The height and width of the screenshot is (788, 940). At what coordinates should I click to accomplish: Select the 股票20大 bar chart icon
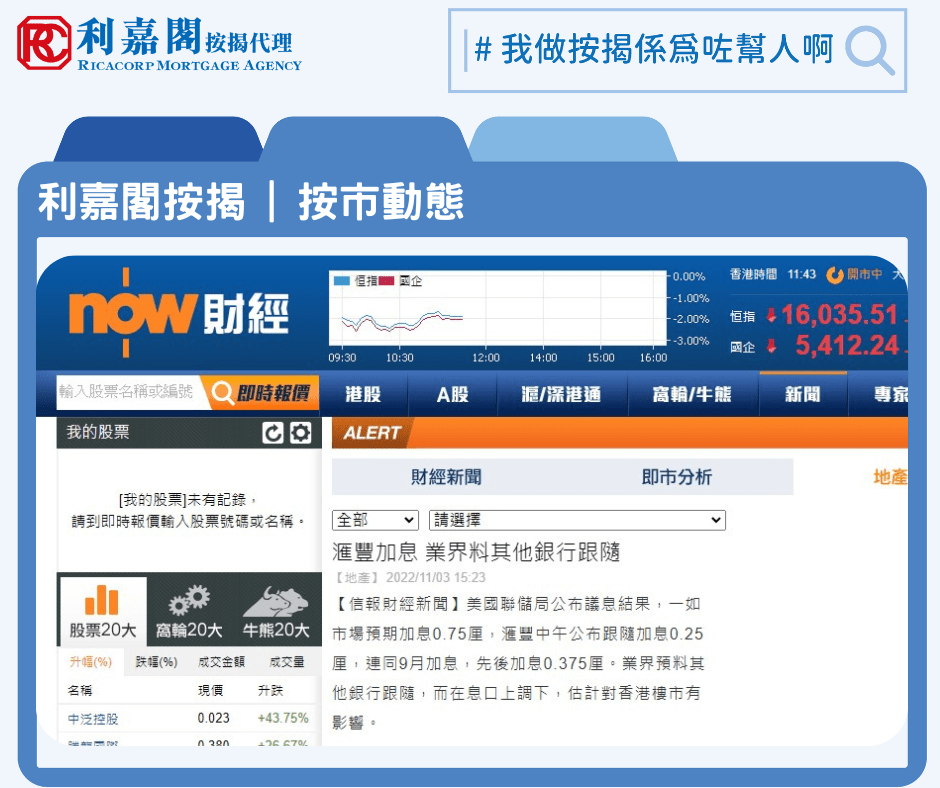click(x=101, y=600)
